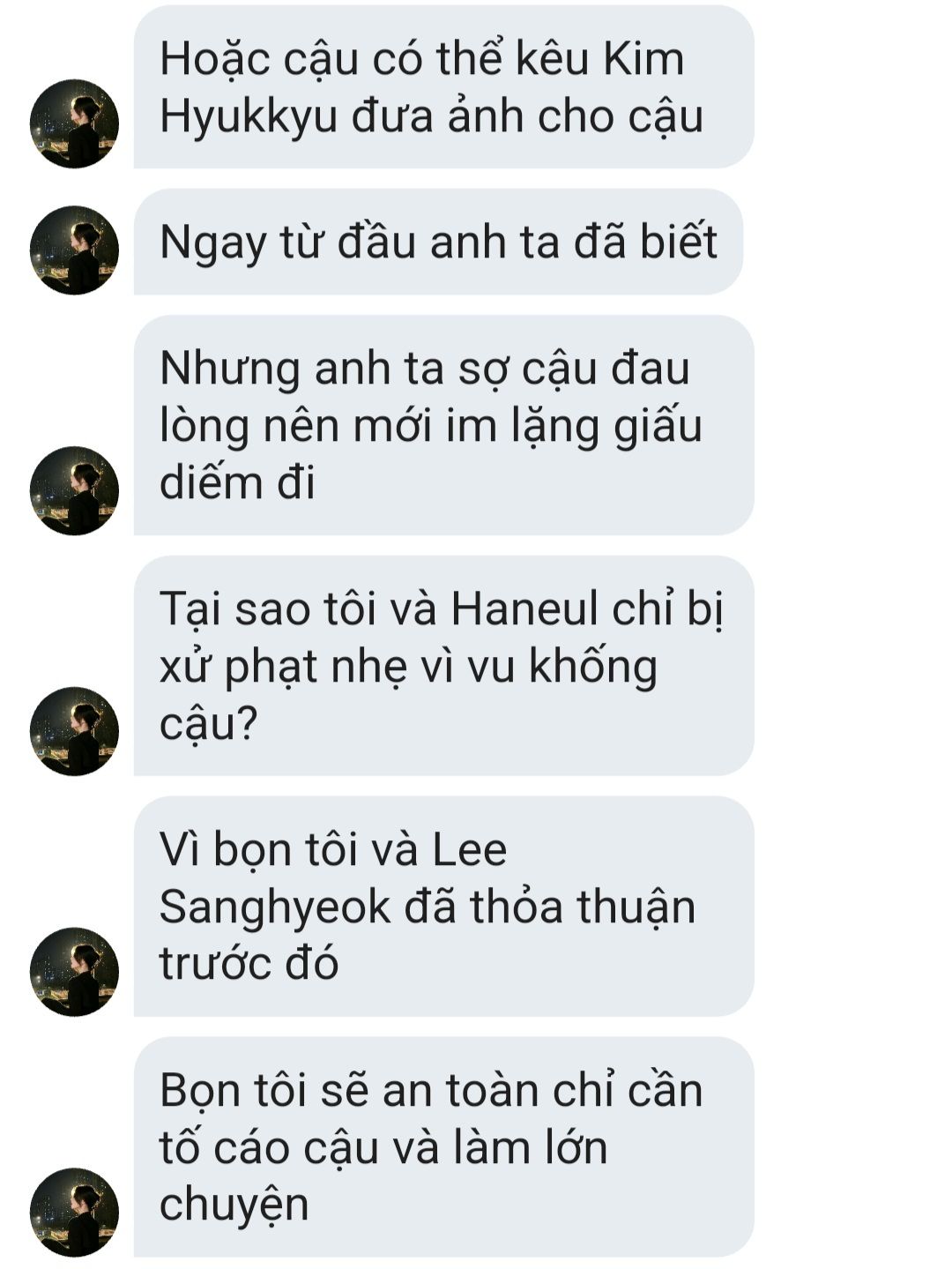Viewport: 952px width, 1269px height.
Task: Tap the name 'Sanghyeok' in fifth message
Action: [274, 907]
